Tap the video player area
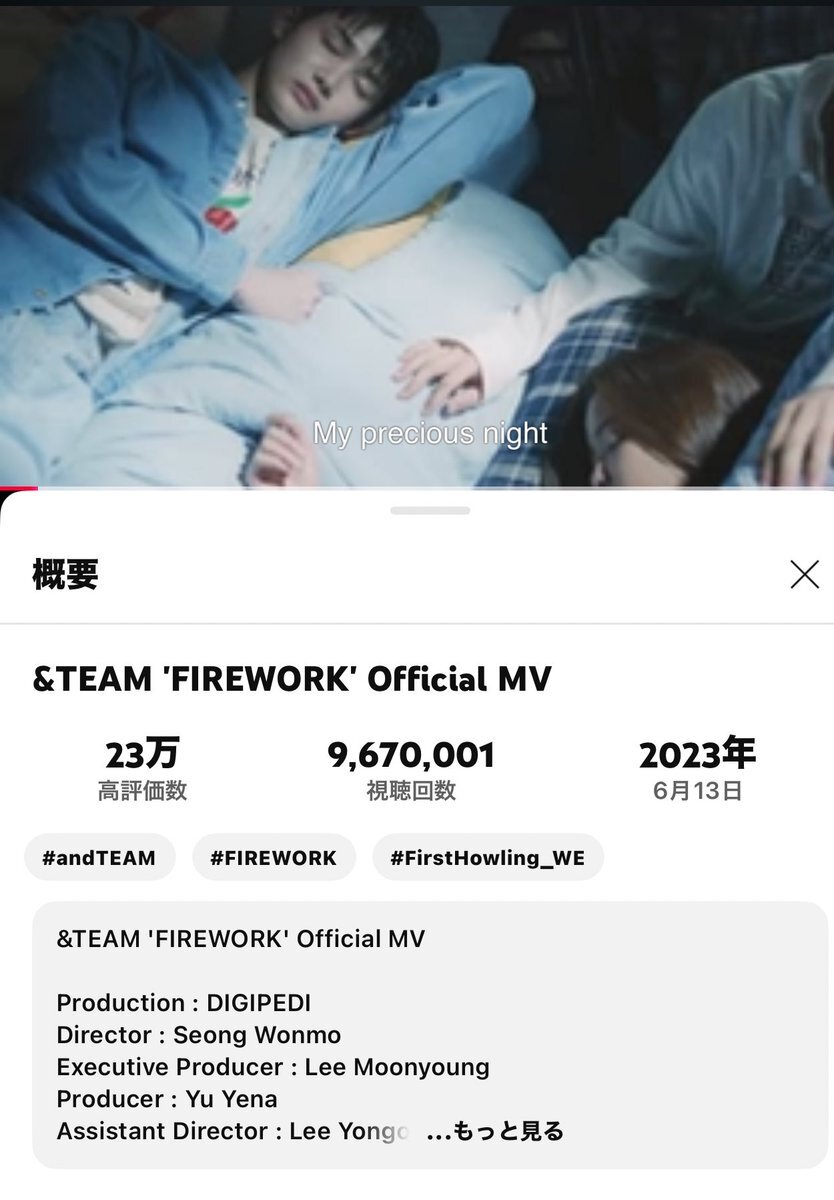This screenshot has width=834, height=1200. pos(417,245)
